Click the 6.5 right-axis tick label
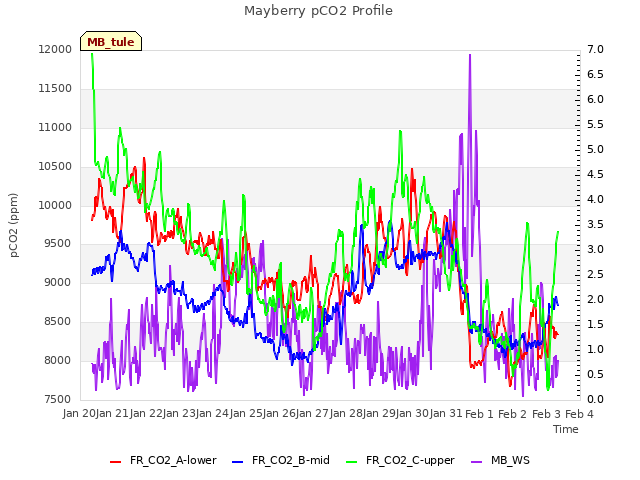 click(595, 74)
